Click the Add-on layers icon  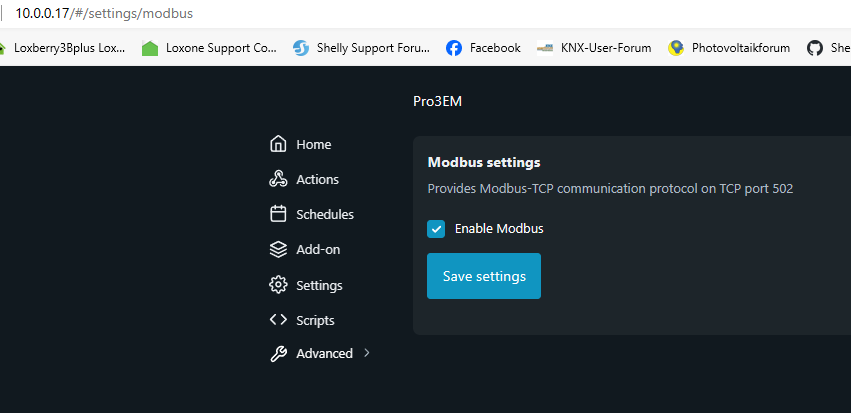(279, 249)
